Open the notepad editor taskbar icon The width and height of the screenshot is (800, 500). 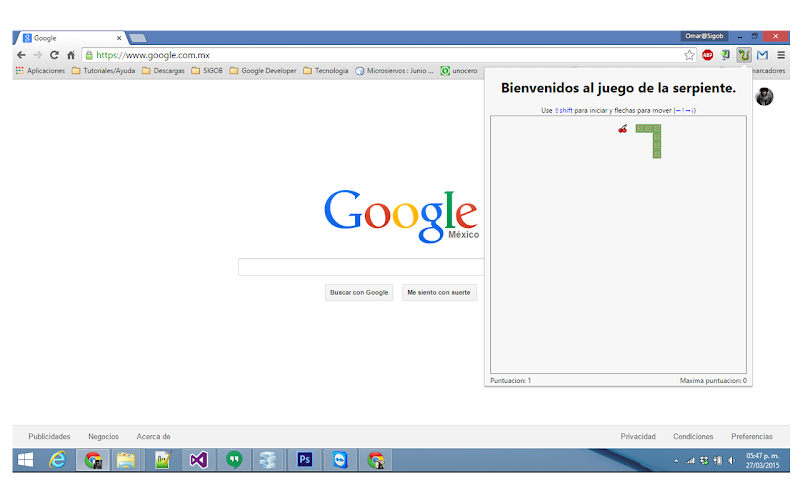tap(163, 460)
